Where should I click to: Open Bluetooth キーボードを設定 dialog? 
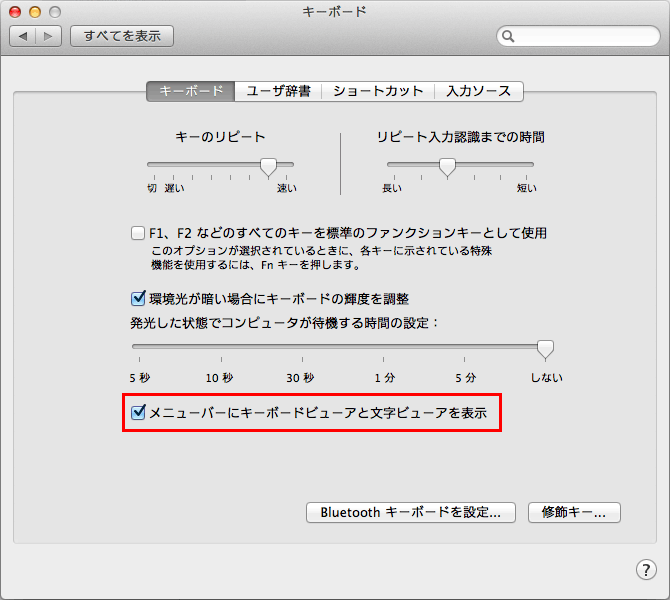click(411, 512)
